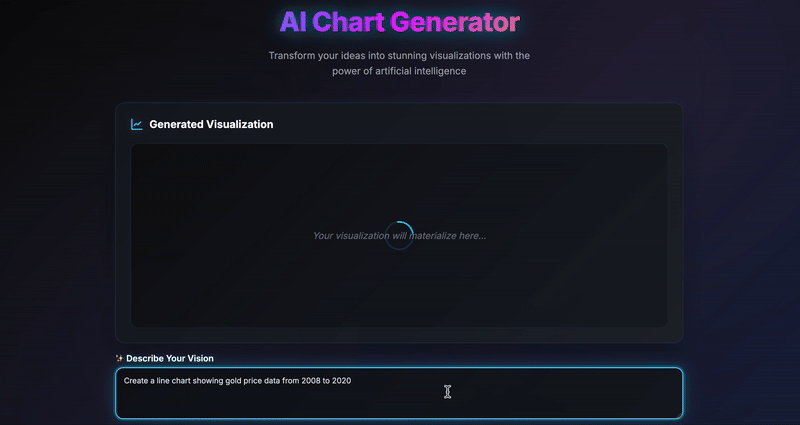This screenshot has width=800, height=425.
Task: Click the Generated Visualization heading
Action: (x=211, y=125)
